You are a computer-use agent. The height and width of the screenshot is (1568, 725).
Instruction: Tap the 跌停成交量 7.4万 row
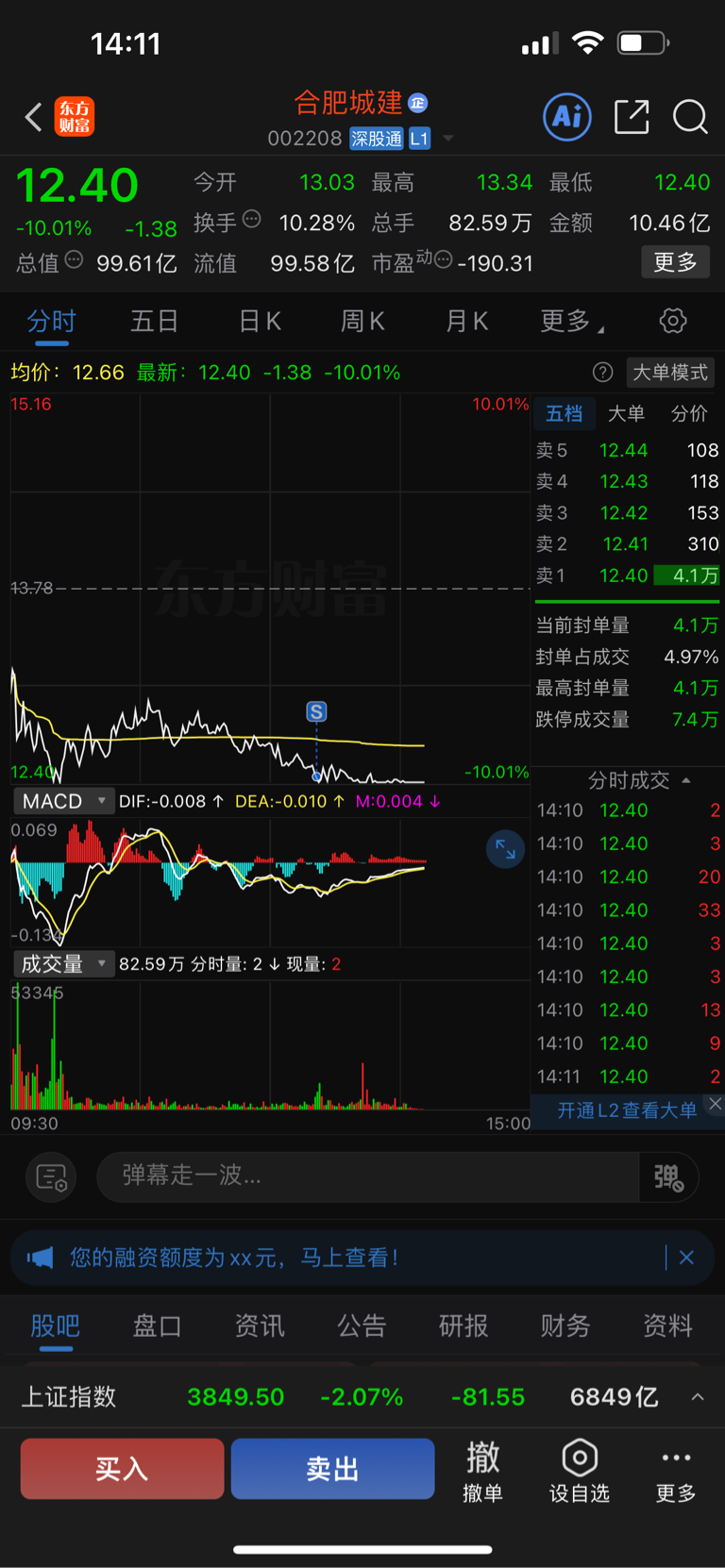coord(627,720)
